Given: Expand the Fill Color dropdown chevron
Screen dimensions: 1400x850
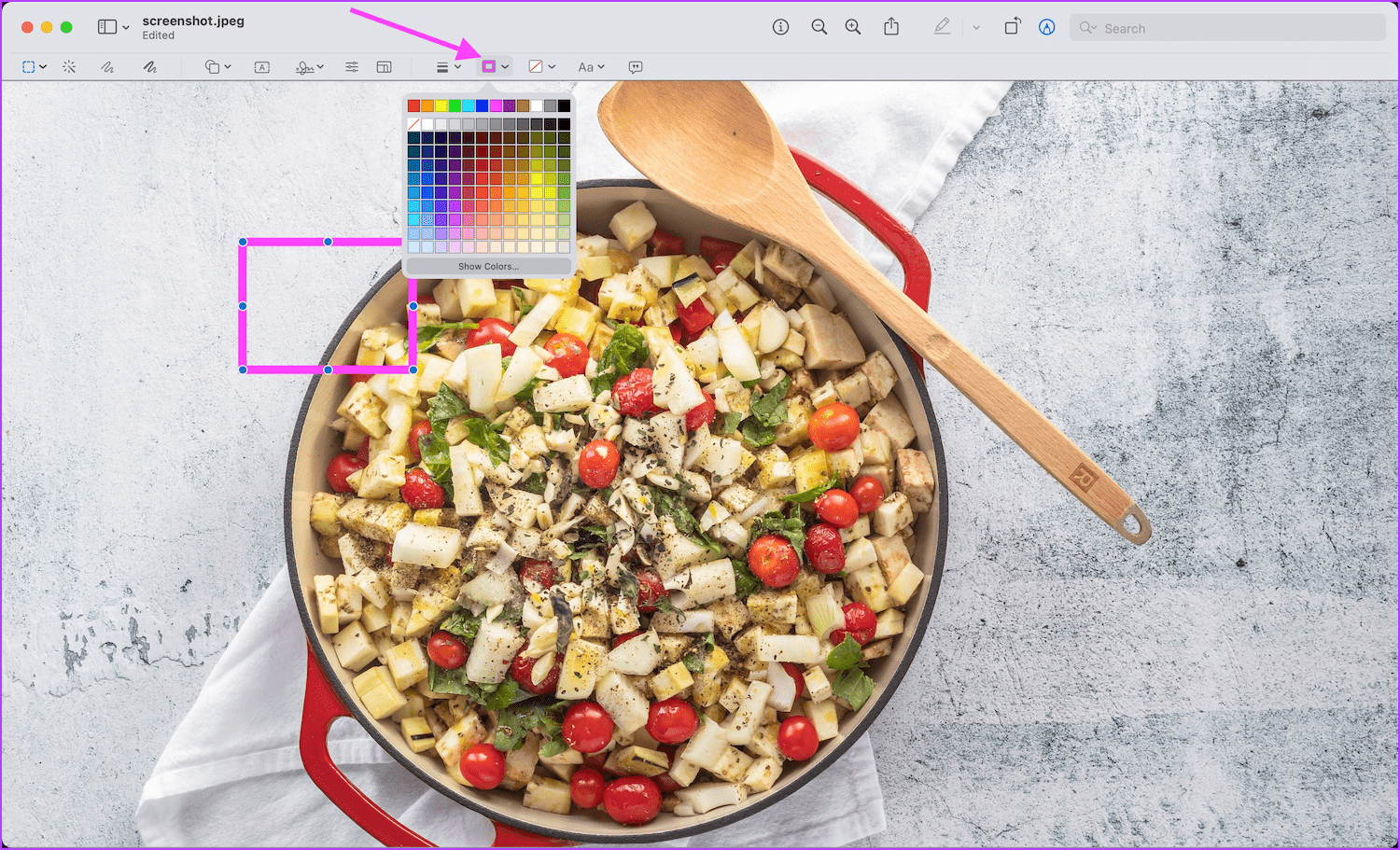Looking at the screenshot, I should [552, 67].
